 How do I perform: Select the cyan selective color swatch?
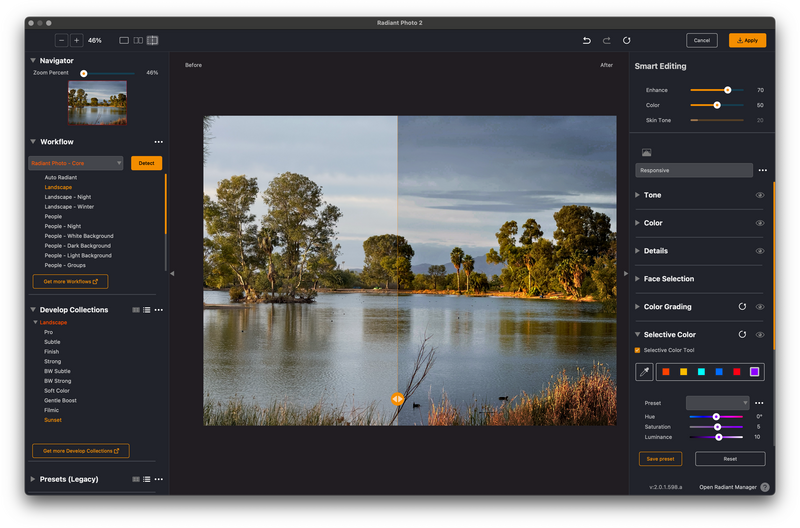click(701, 372)
